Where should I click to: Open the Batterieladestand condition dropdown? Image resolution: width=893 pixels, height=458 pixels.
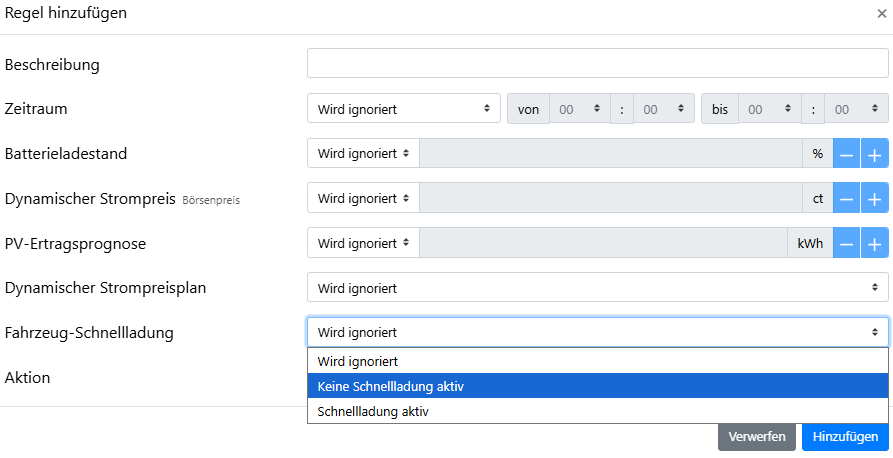363,154
